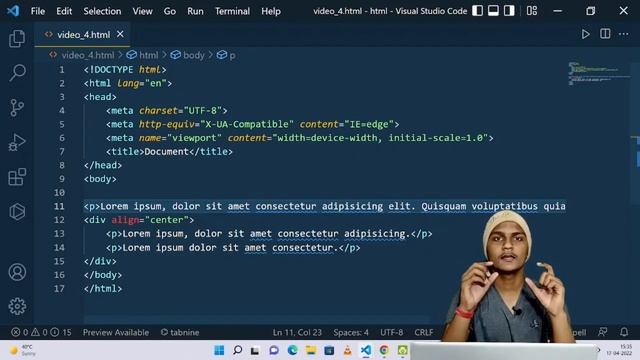Open Google Chrome from taskbar
The image size is (640, 360).
click(x=384, y=350)
